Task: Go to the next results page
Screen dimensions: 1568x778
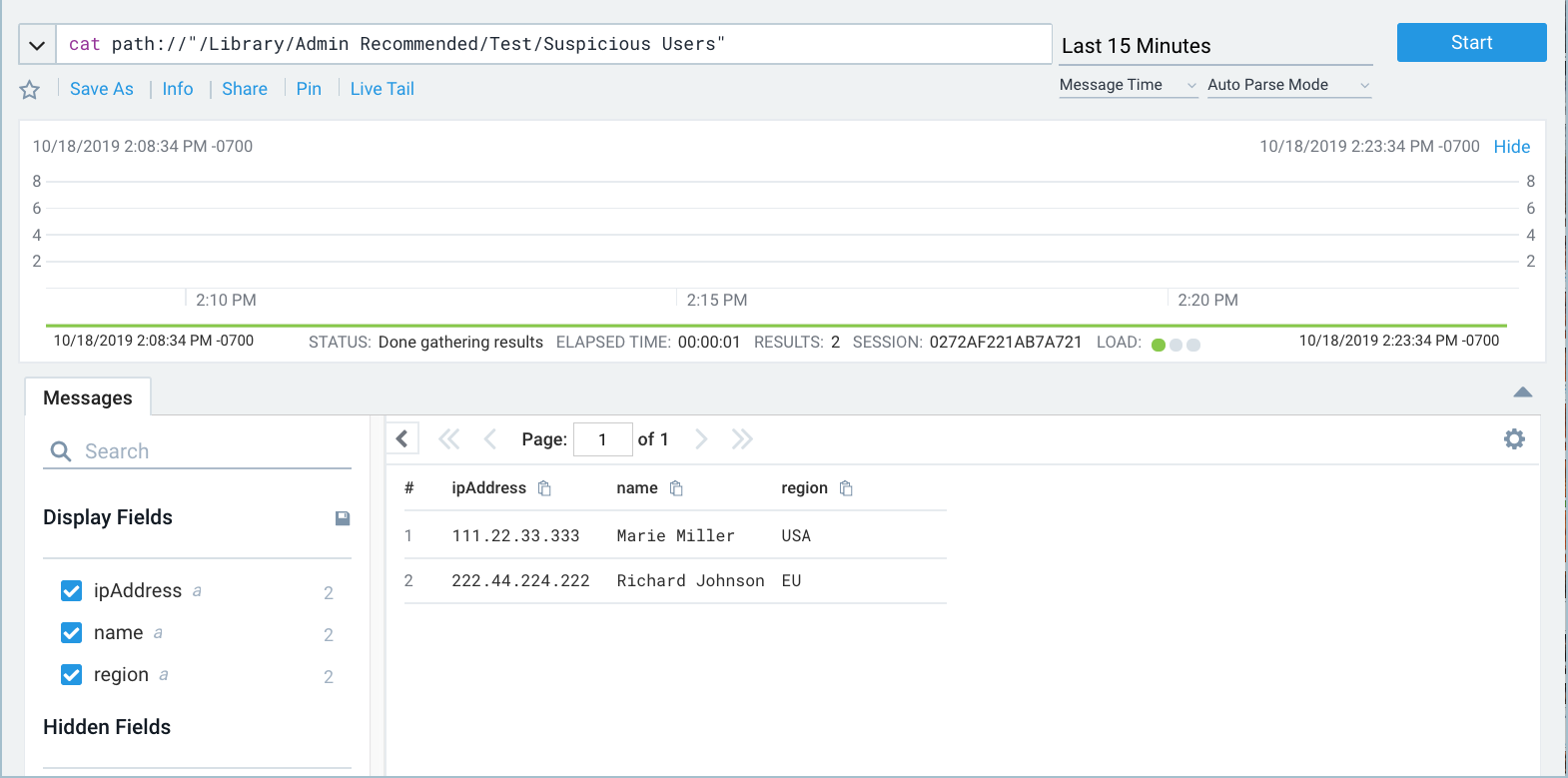Action: 701,439
